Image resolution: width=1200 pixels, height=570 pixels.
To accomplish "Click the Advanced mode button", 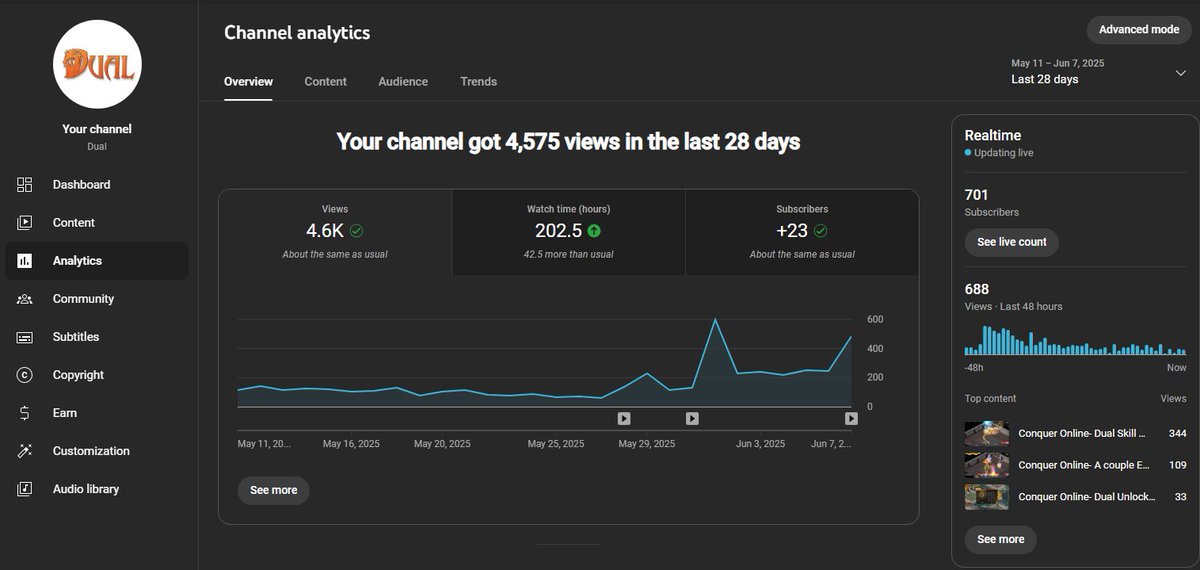I will (x=1139, y=30).
